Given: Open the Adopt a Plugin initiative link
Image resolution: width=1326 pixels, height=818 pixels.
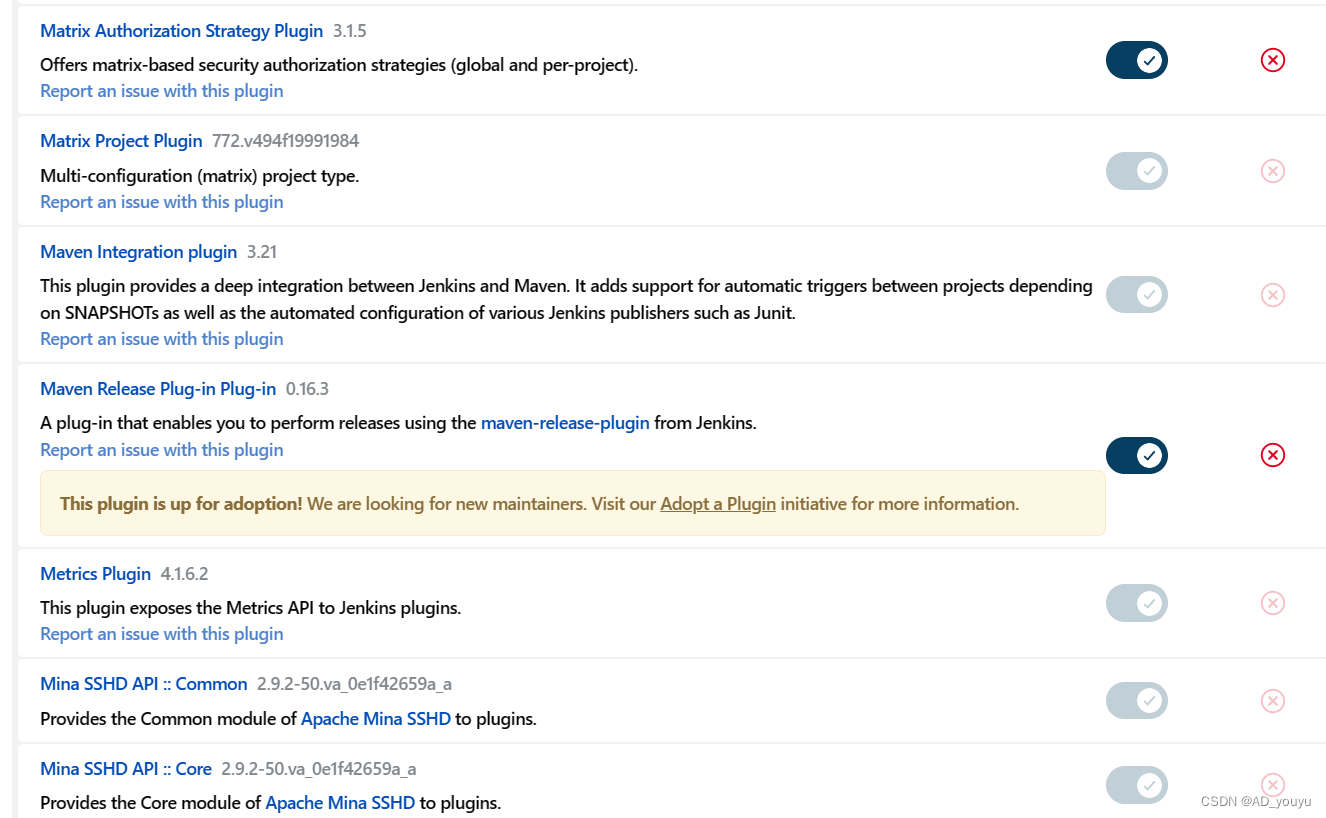Looking at the screenshot, I should point(718,504).
